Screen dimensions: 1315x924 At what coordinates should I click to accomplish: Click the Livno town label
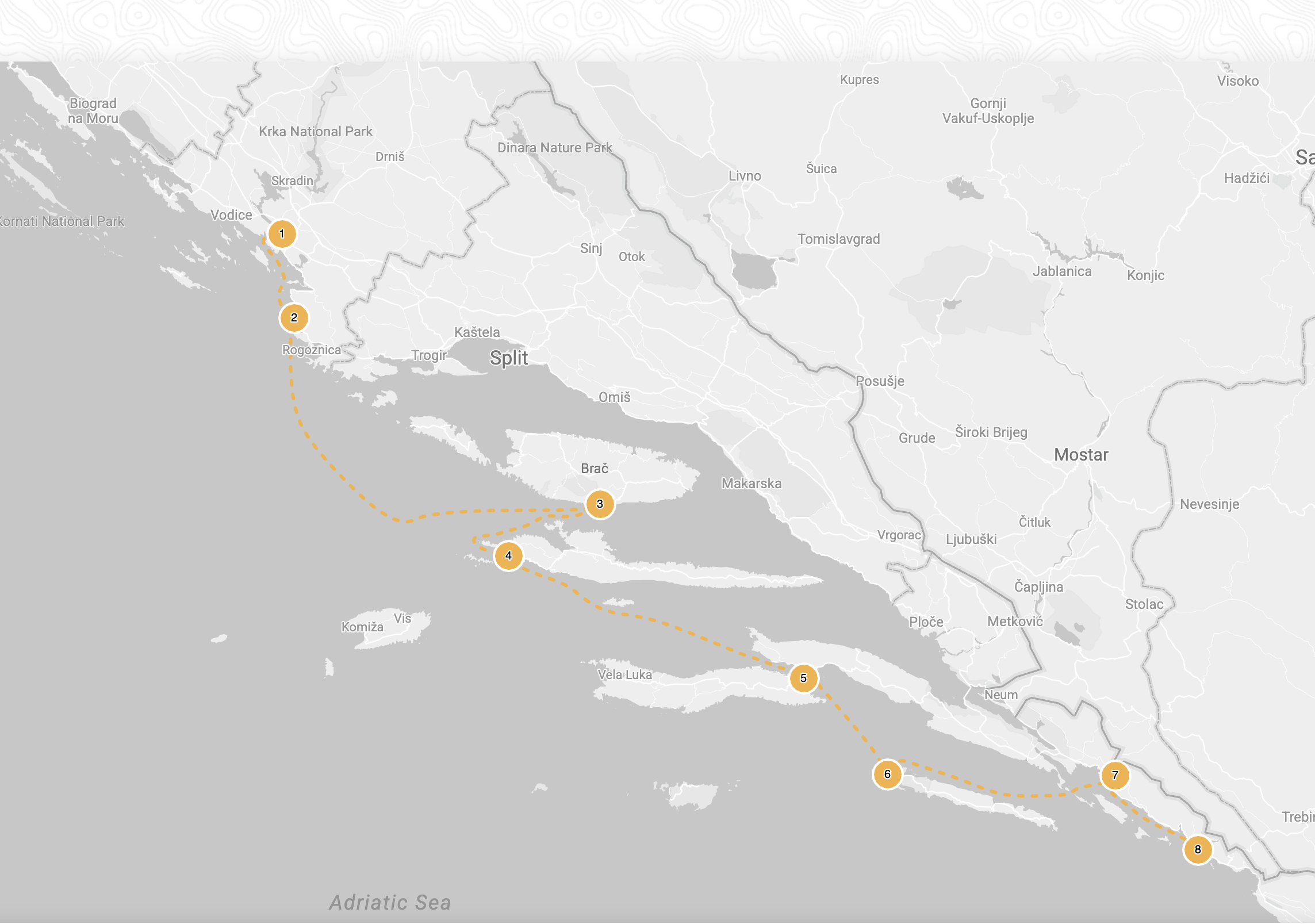[x=745, y=176]
